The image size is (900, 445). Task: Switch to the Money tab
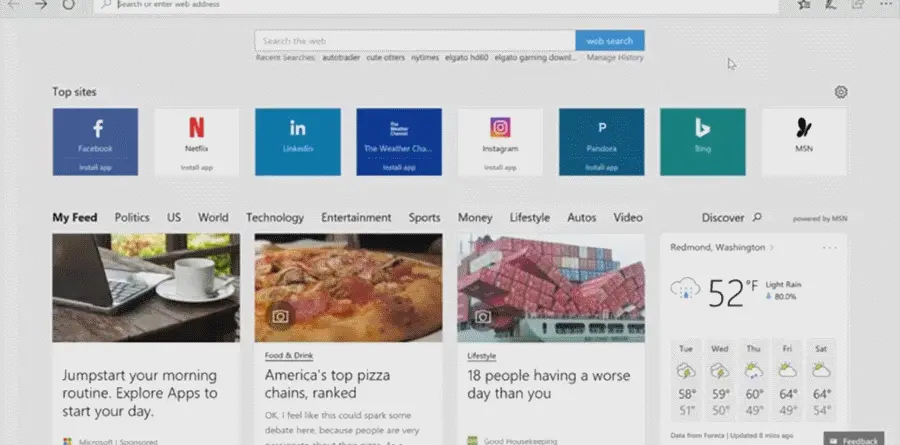(x=475, y=218)
